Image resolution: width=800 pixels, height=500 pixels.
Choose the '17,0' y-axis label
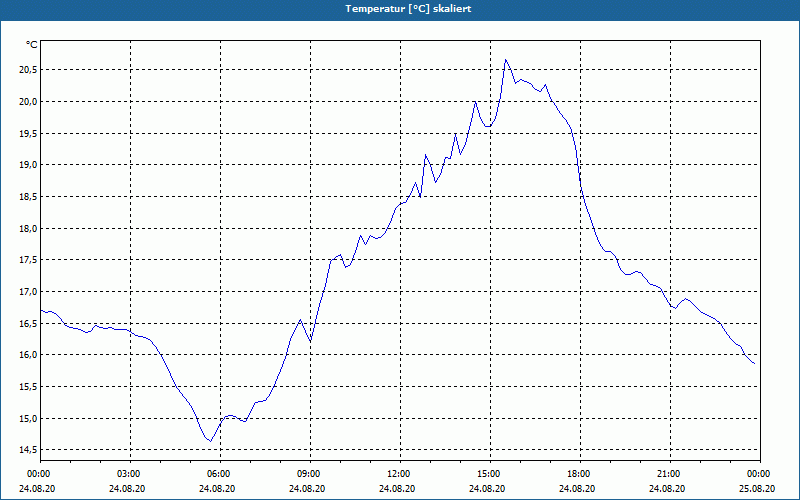(x=28, y=292)
